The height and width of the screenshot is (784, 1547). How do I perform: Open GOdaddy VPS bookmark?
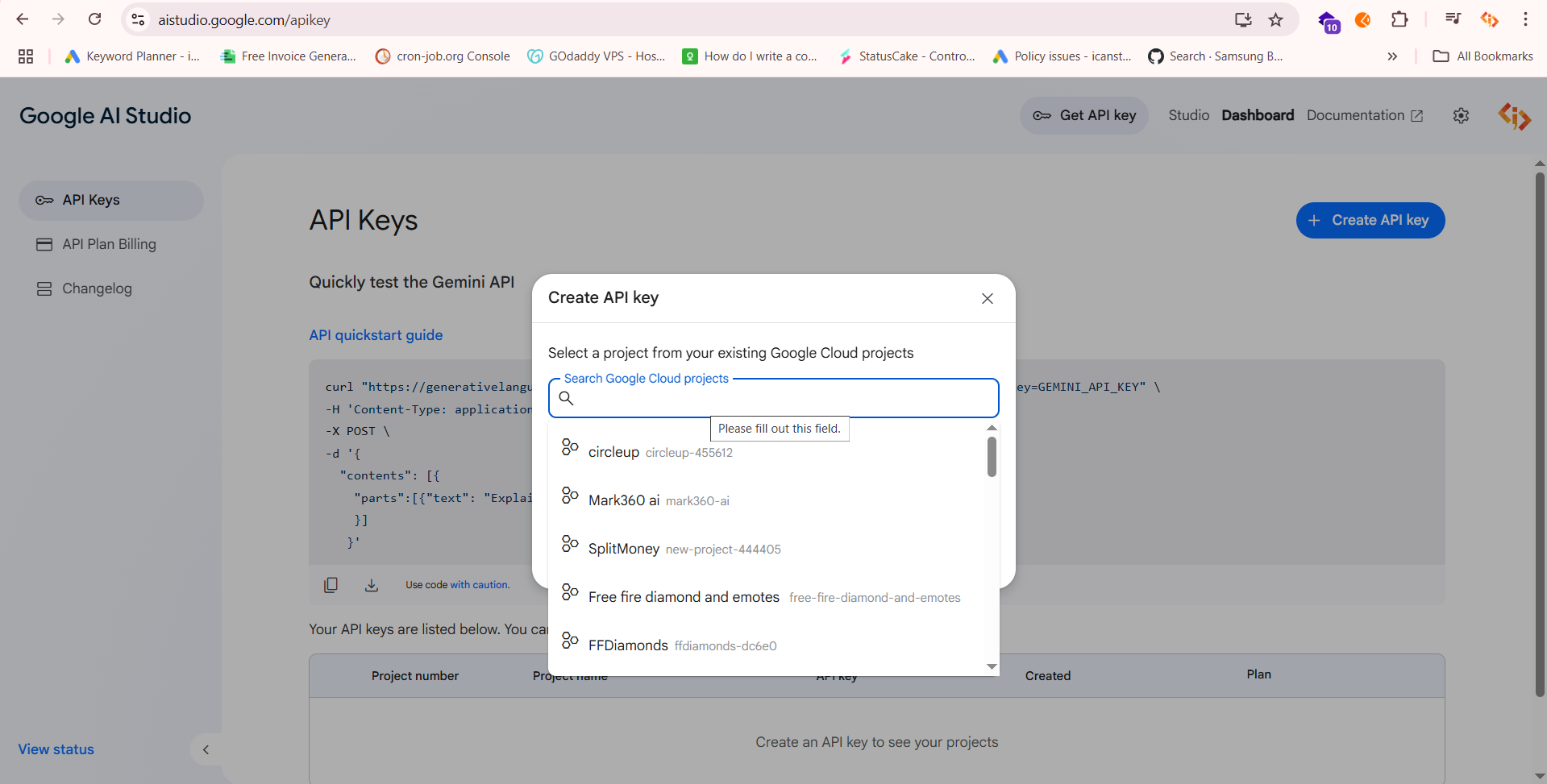[x=597, y=56]
